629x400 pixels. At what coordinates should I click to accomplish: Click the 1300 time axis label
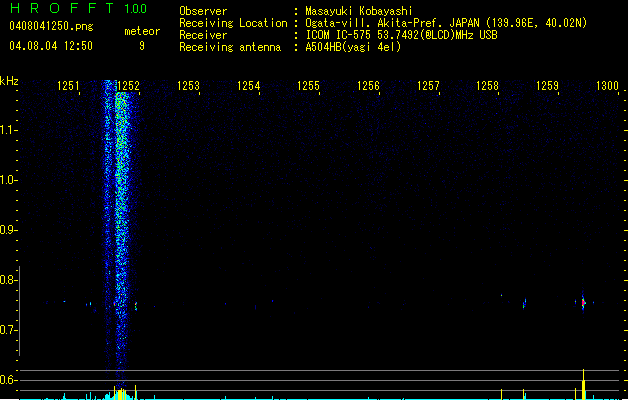click(607, 86)
